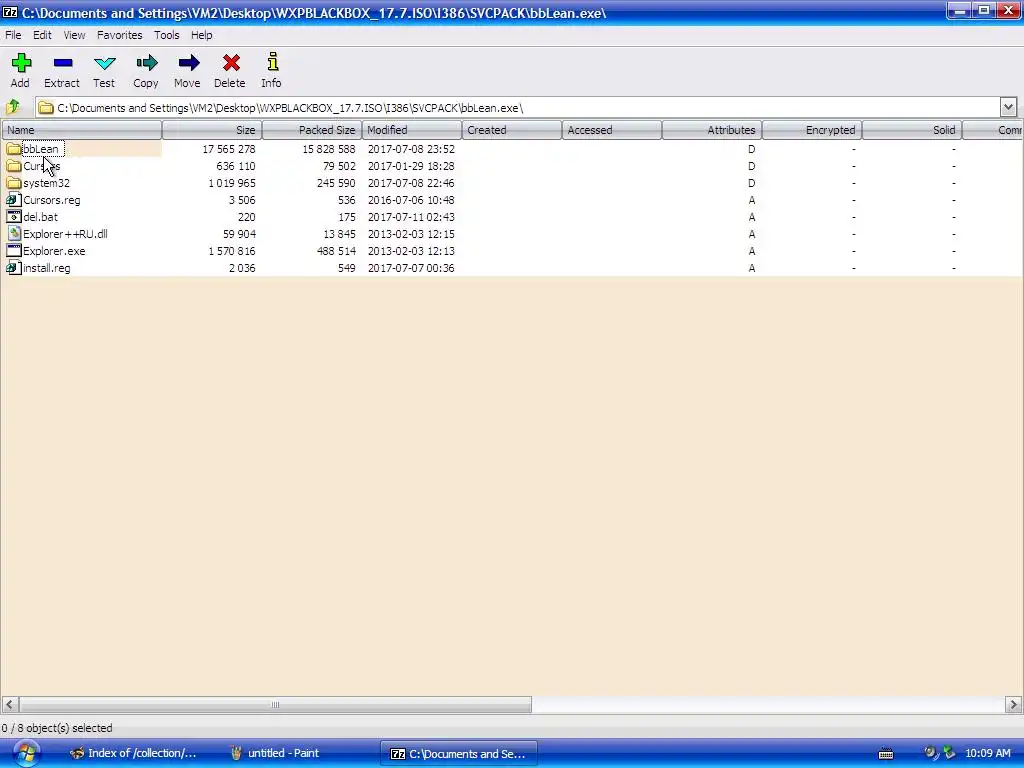Click the bbLean folder icon
Image resolution: width=1024 pixels, height=768 pixels.
[x=14, y=149]
